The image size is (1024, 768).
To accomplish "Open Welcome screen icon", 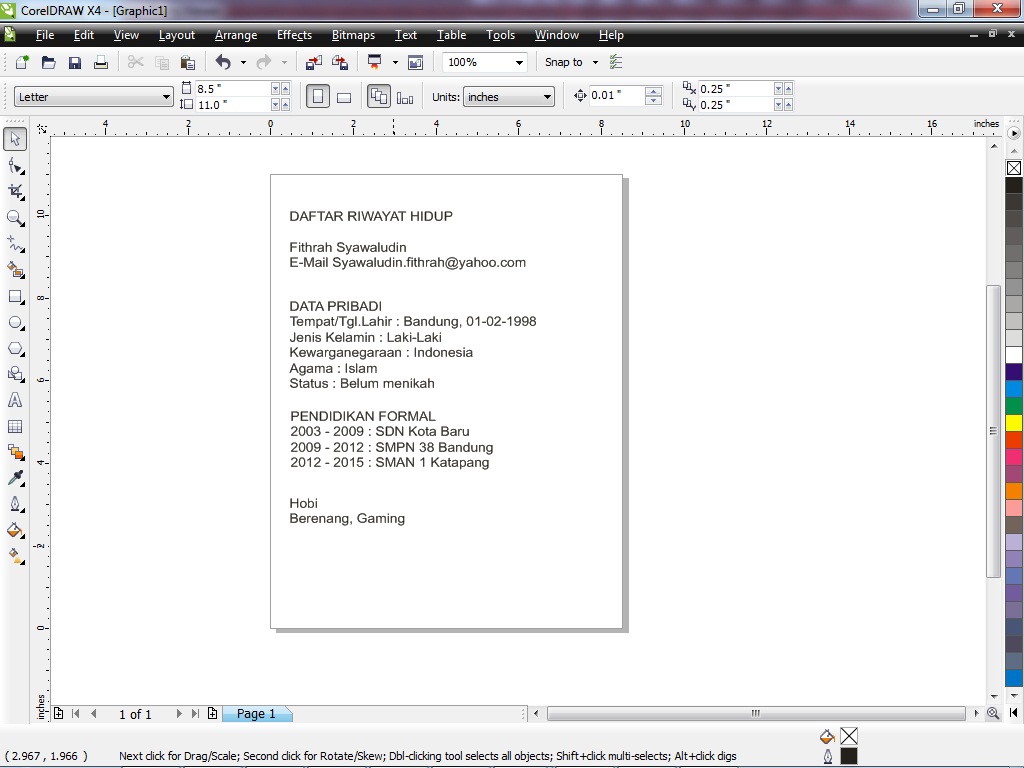I will (415, 62).
